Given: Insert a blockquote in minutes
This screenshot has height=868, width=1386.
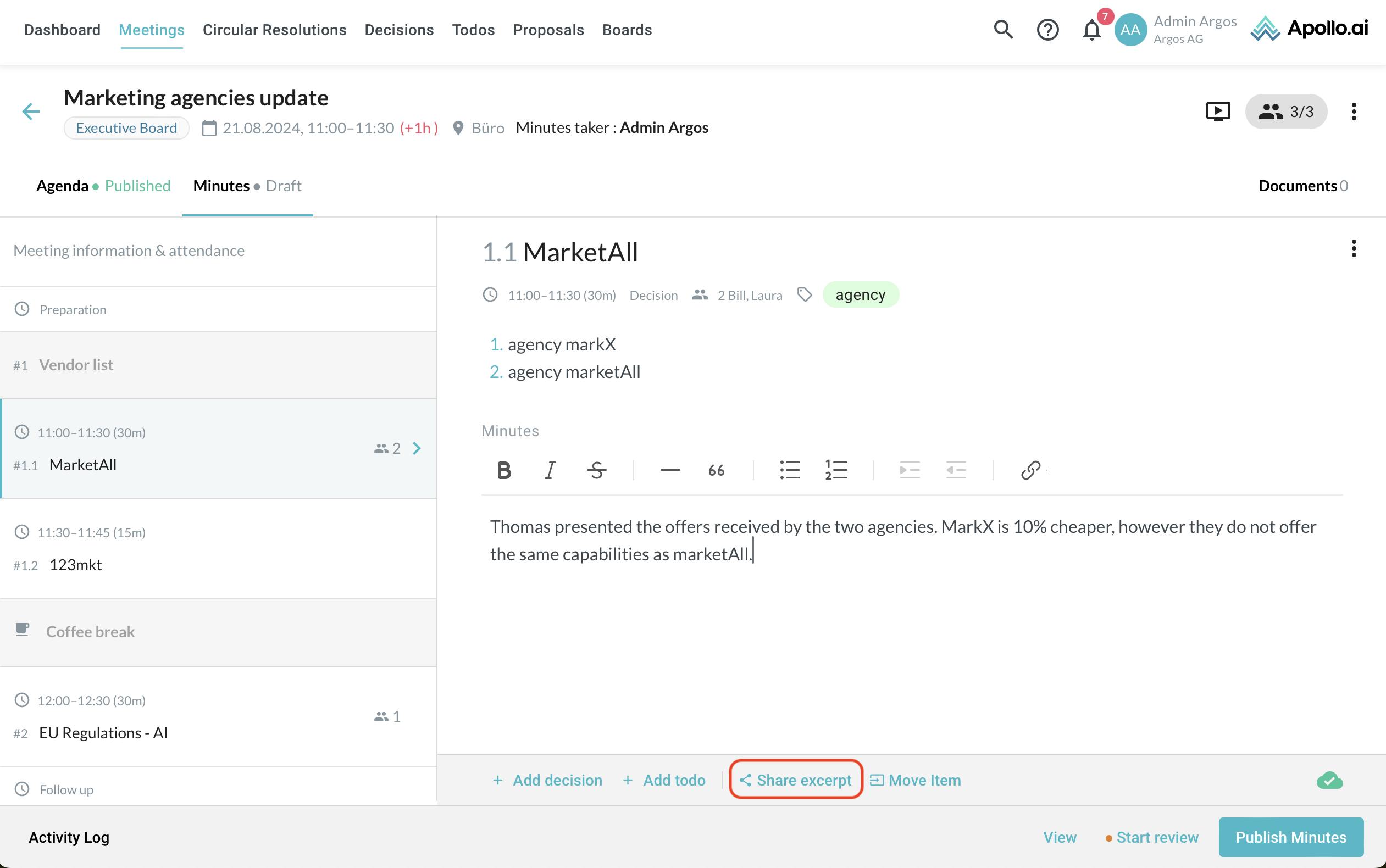Looking at the screenshot, I should click(x=716, y=470).
